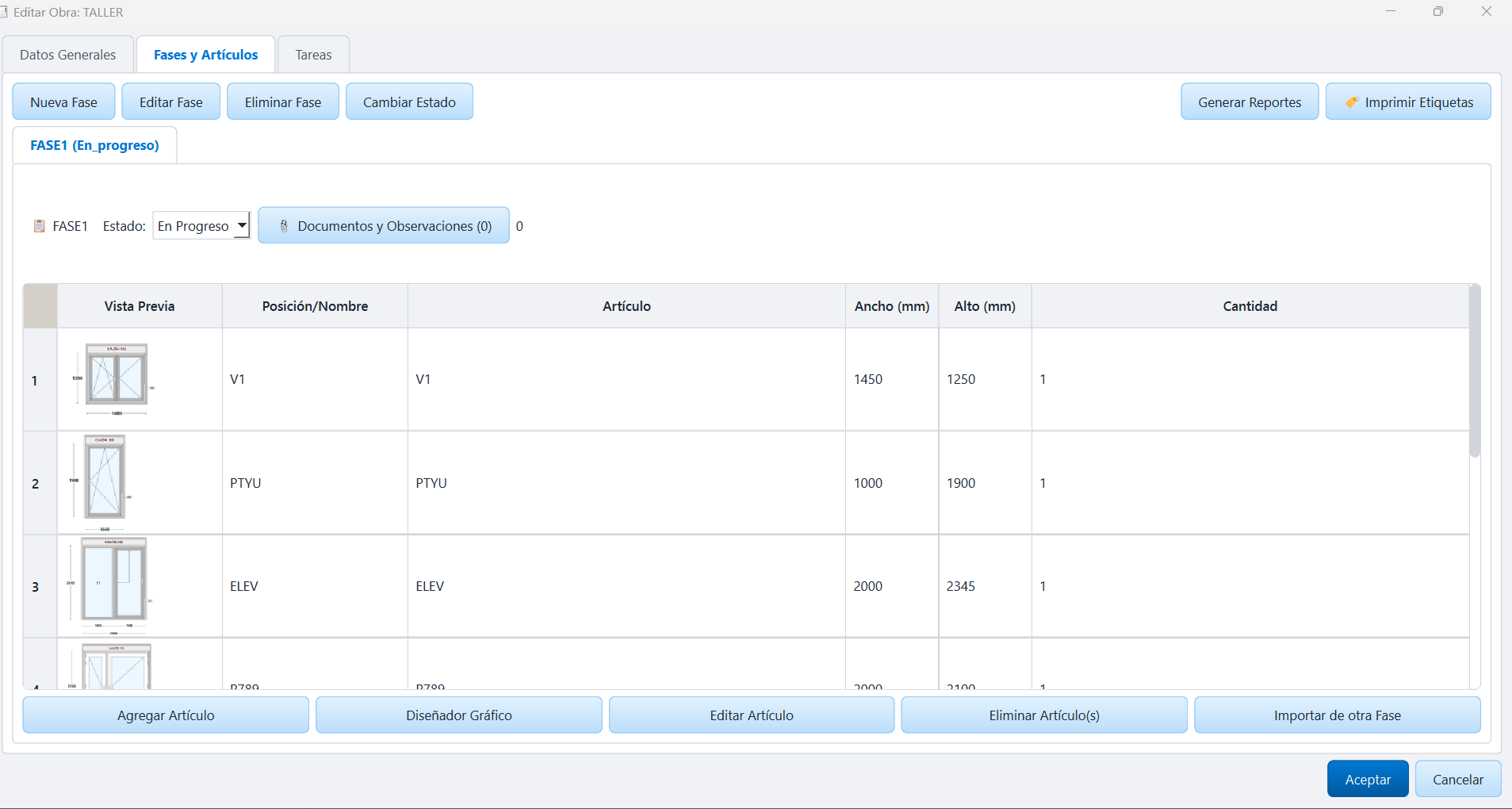The height and width of the screenshot is (809, 1512).
Task: Click the FASE1 clipboard icon
Action: click(x=39, y=226)
